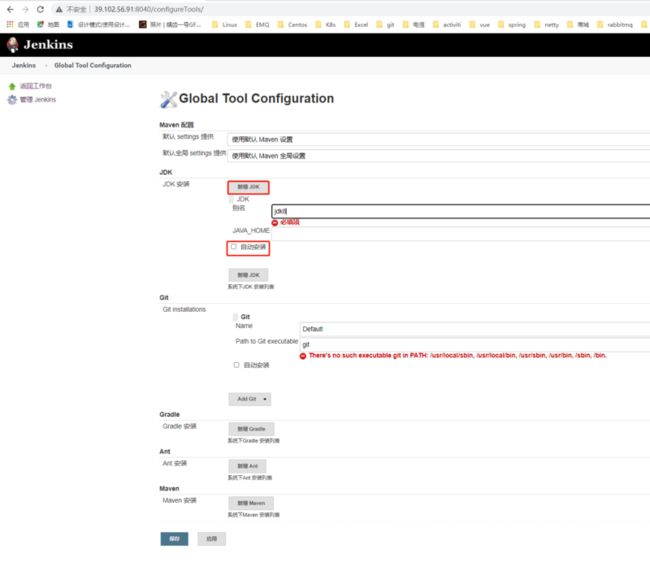Click the Path to Git executable field
The height and width of the screenshot is (588, 650).
coord(475,345)
